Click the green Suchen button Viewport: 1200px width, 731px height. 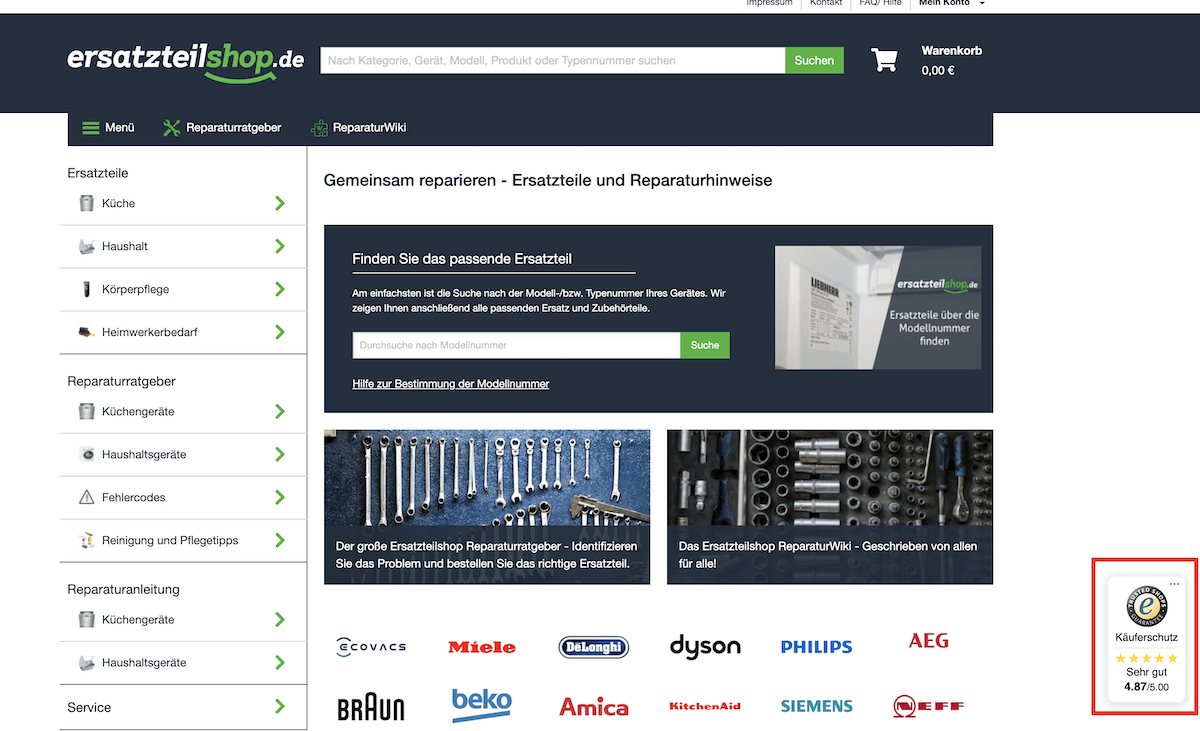(814, 60)
